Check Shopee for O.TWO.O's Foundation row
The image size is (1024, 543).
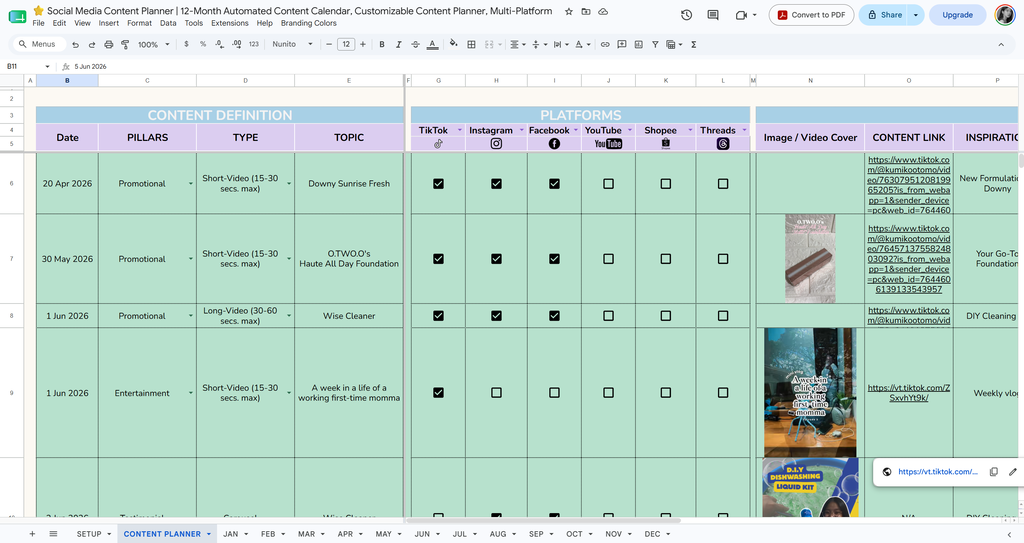[x=665, y=259]
